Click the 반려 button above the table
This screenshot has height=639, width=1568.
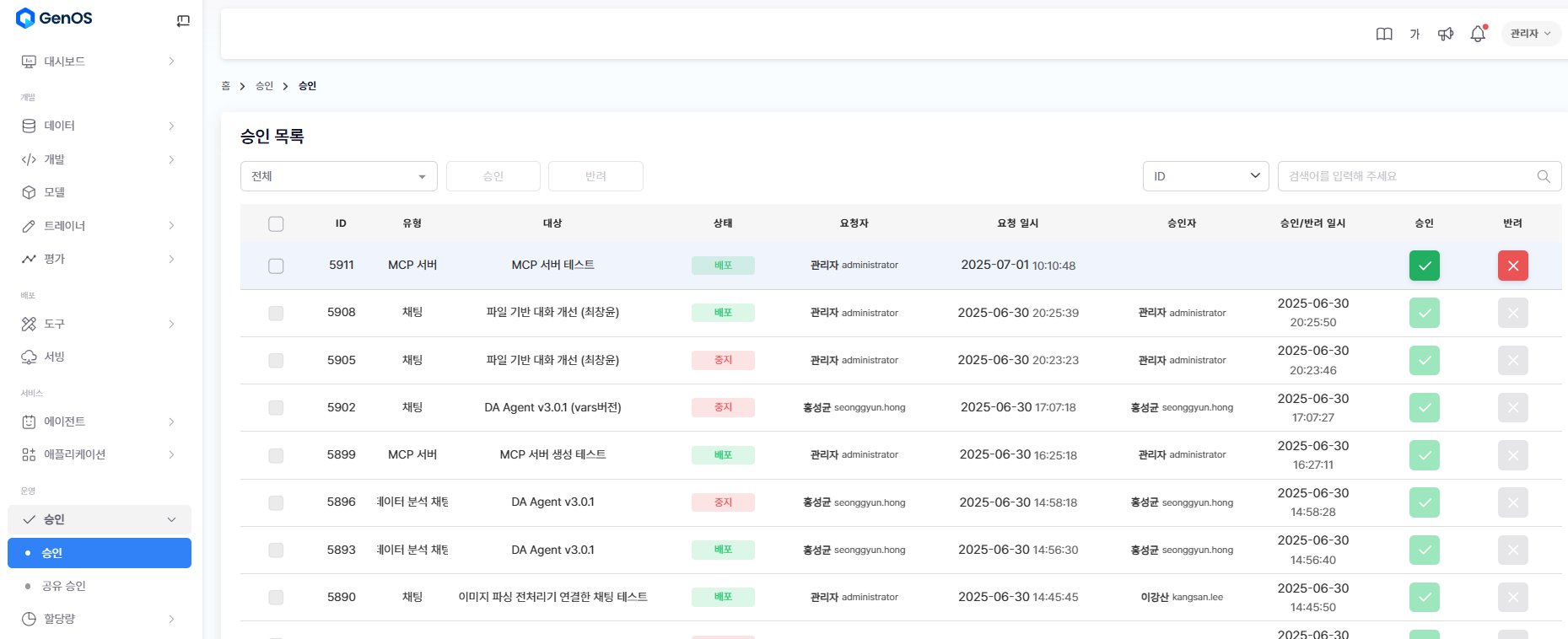click(595, 176)
